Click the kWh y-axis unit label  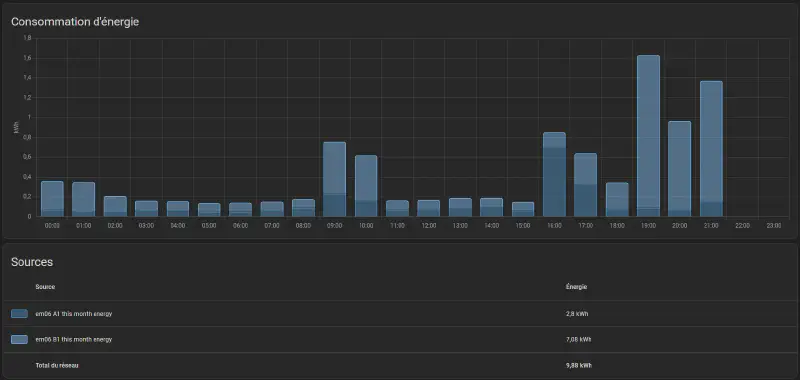tap(16, 128)
